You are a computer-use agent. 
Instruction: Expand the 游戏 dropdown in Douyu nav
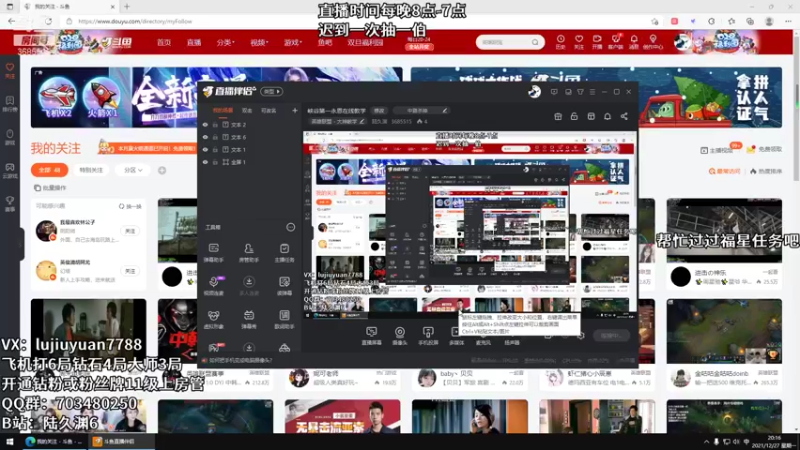293,42
